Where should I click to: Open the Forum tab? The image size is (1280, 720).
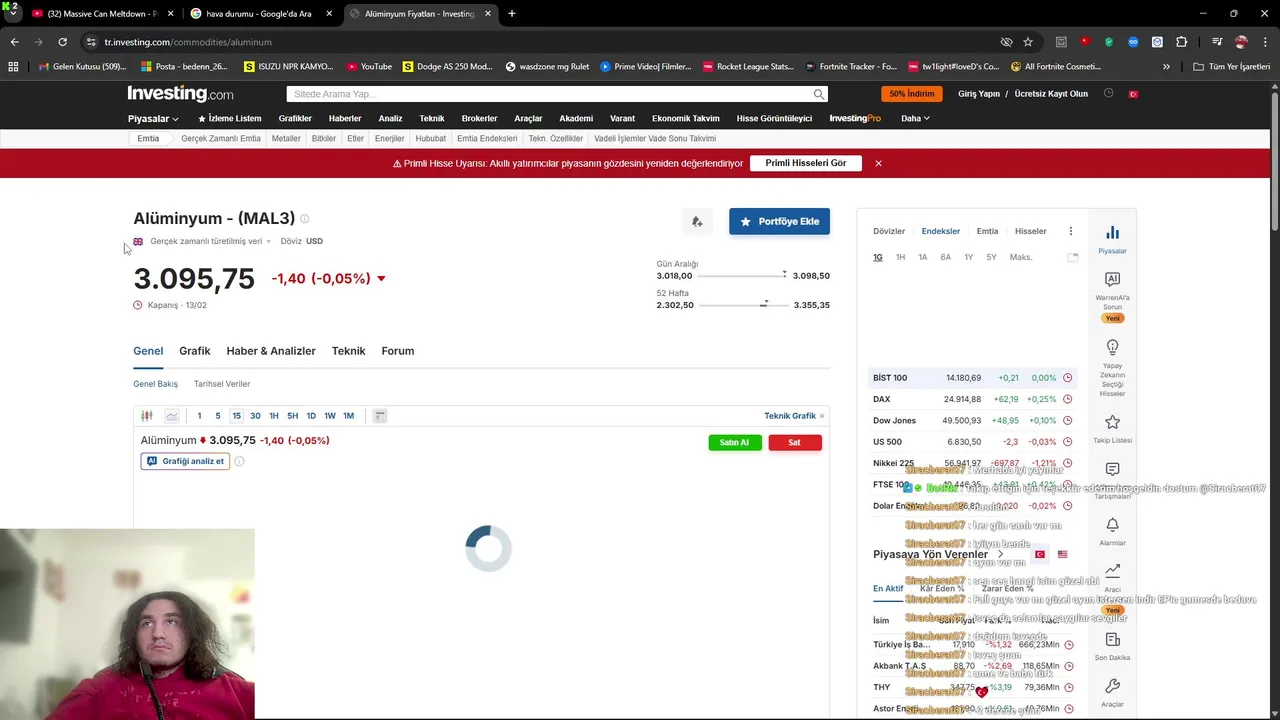click(398, 351)
